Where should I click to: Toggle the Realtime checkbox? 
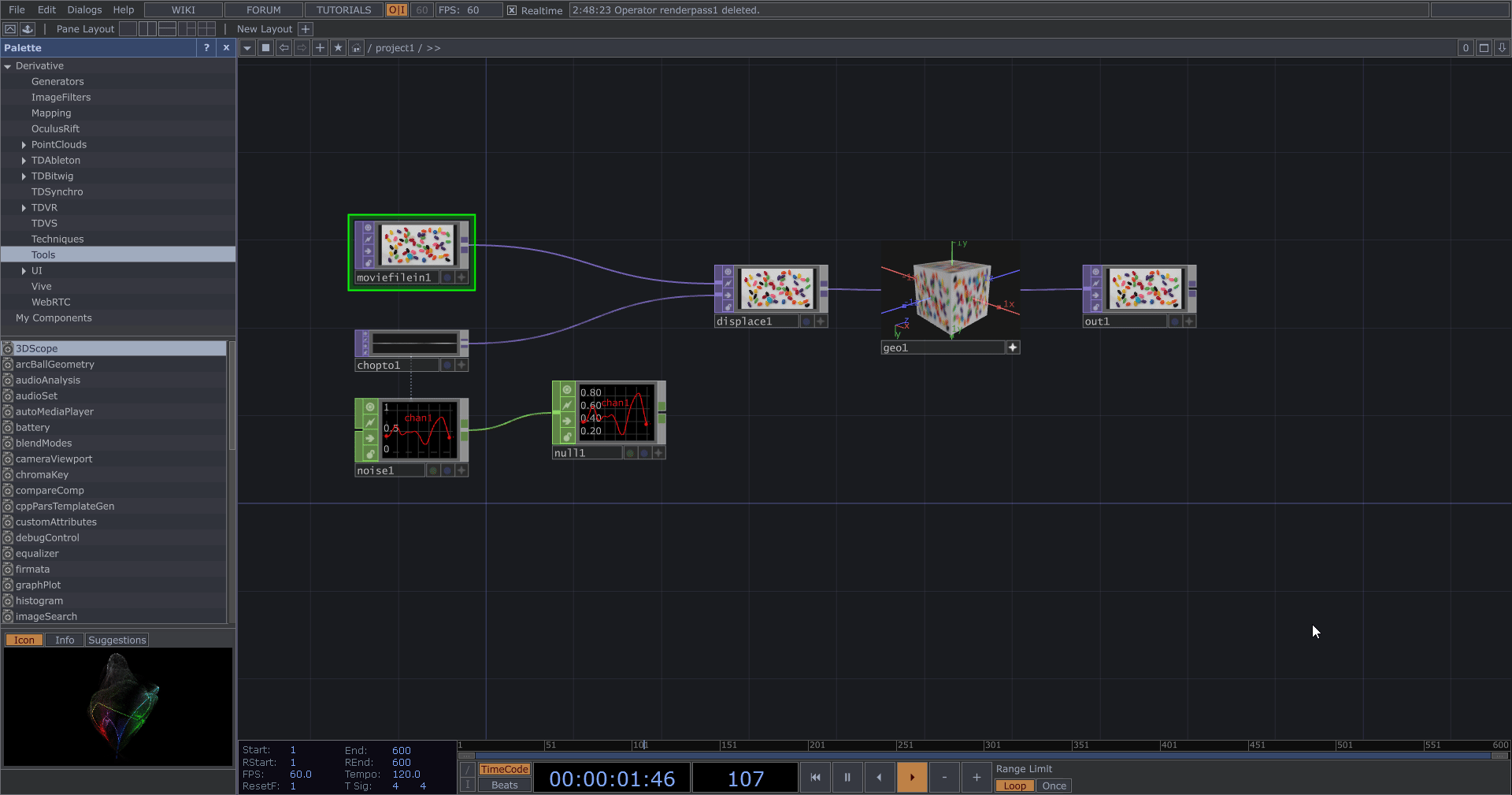click(512, 10)
